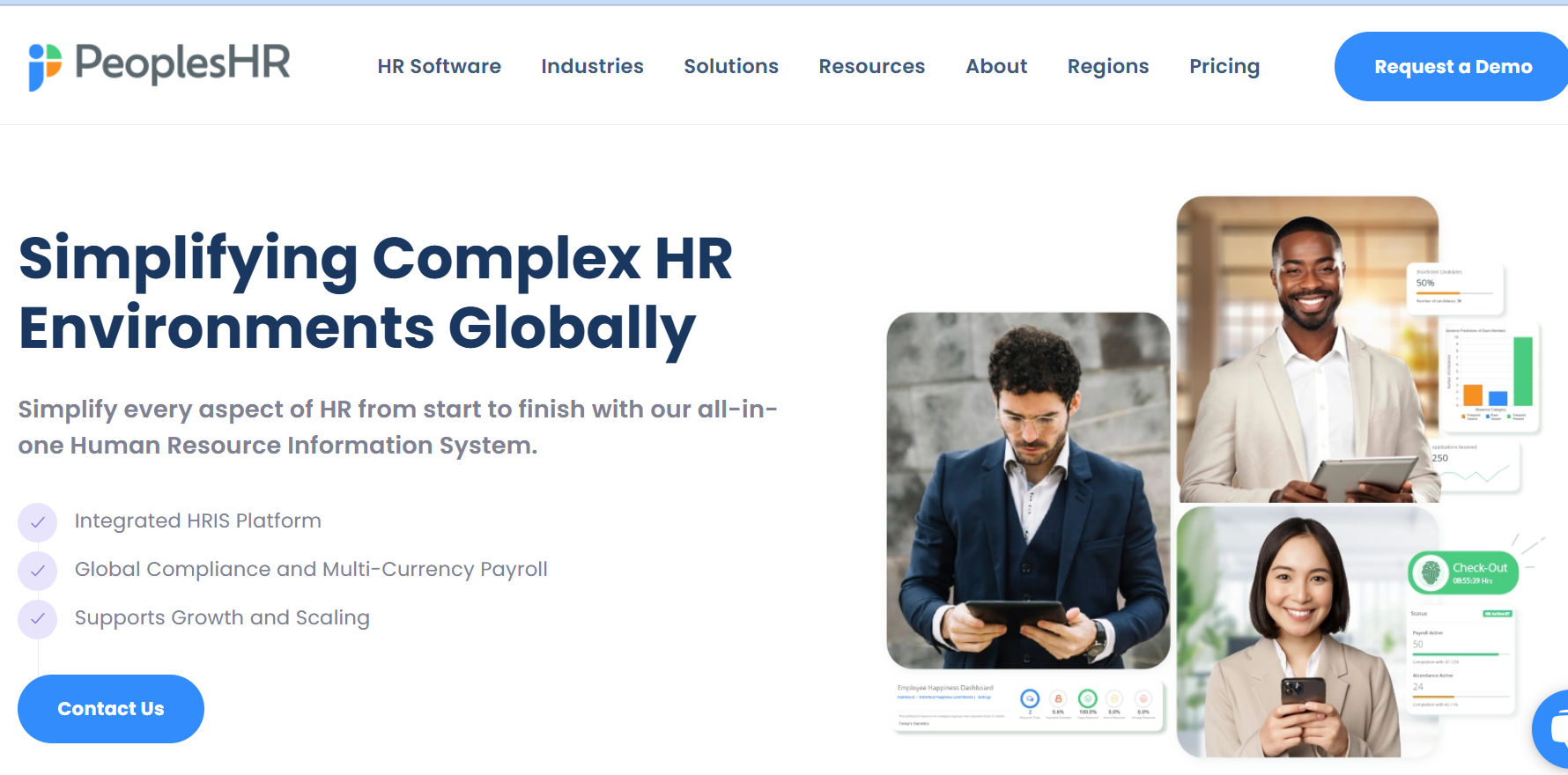Click checkmark beside Supports Growth and Scaling
The width and height of the screenshot is (1568, 775).
click(x=37, y=619)
